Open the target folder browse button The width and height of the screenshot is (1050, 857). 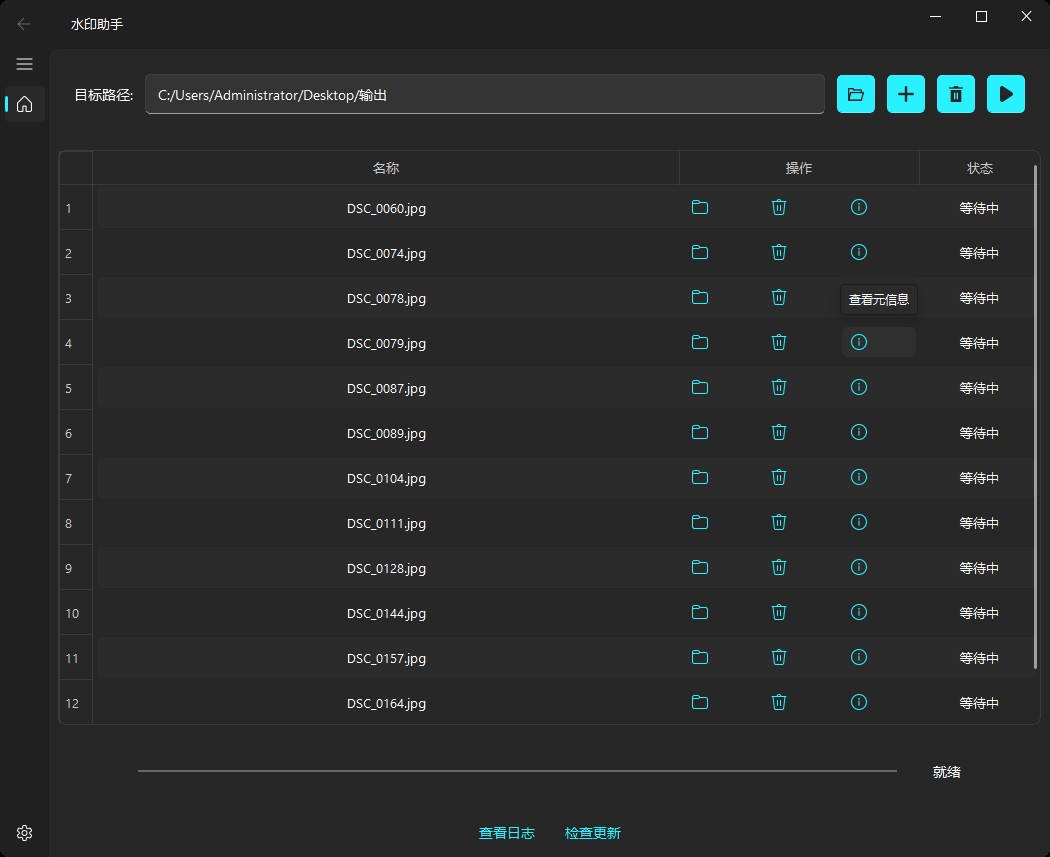point(855,94)
